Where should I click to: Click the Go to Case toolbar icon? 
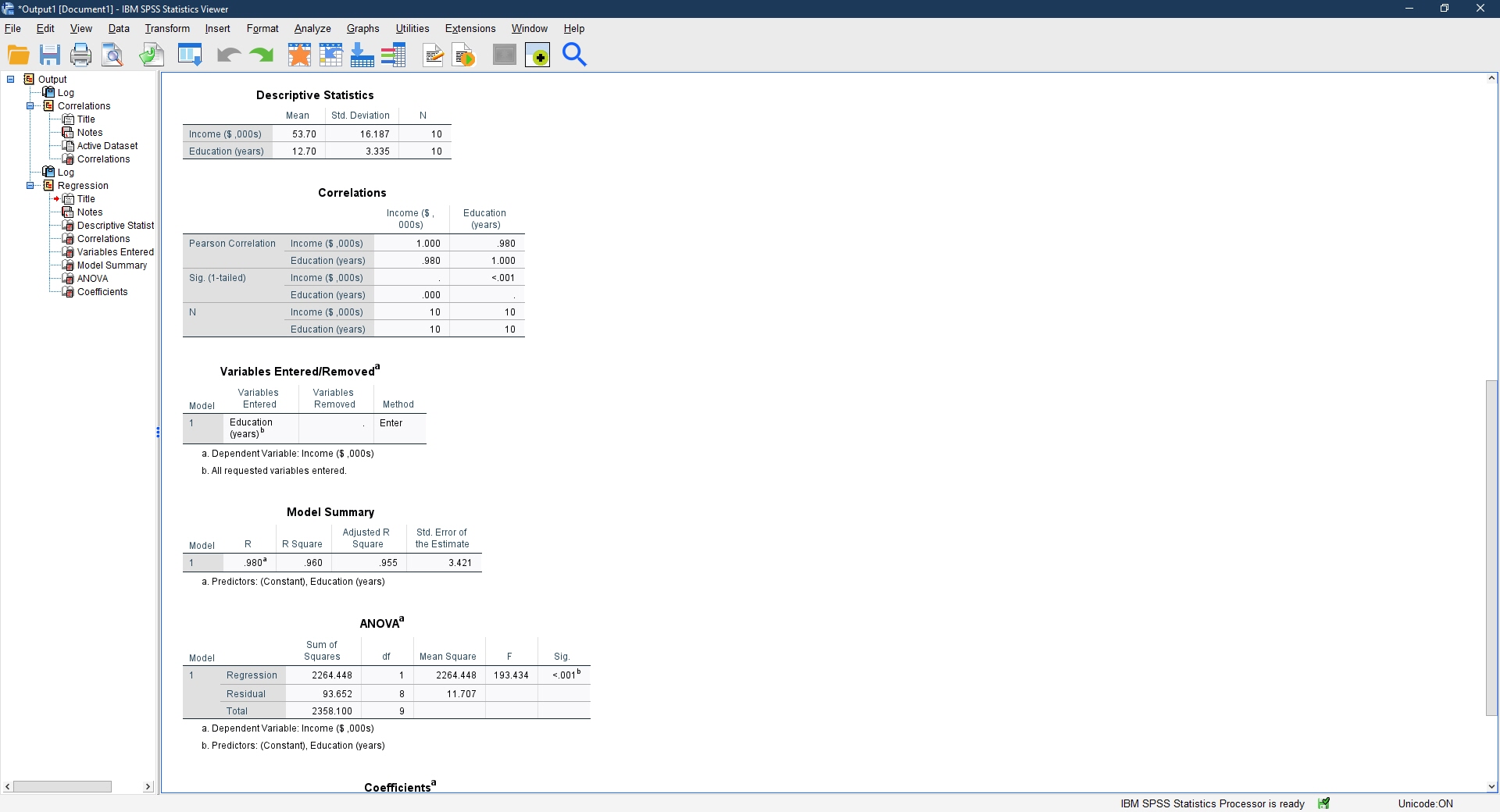pos(330,55)
